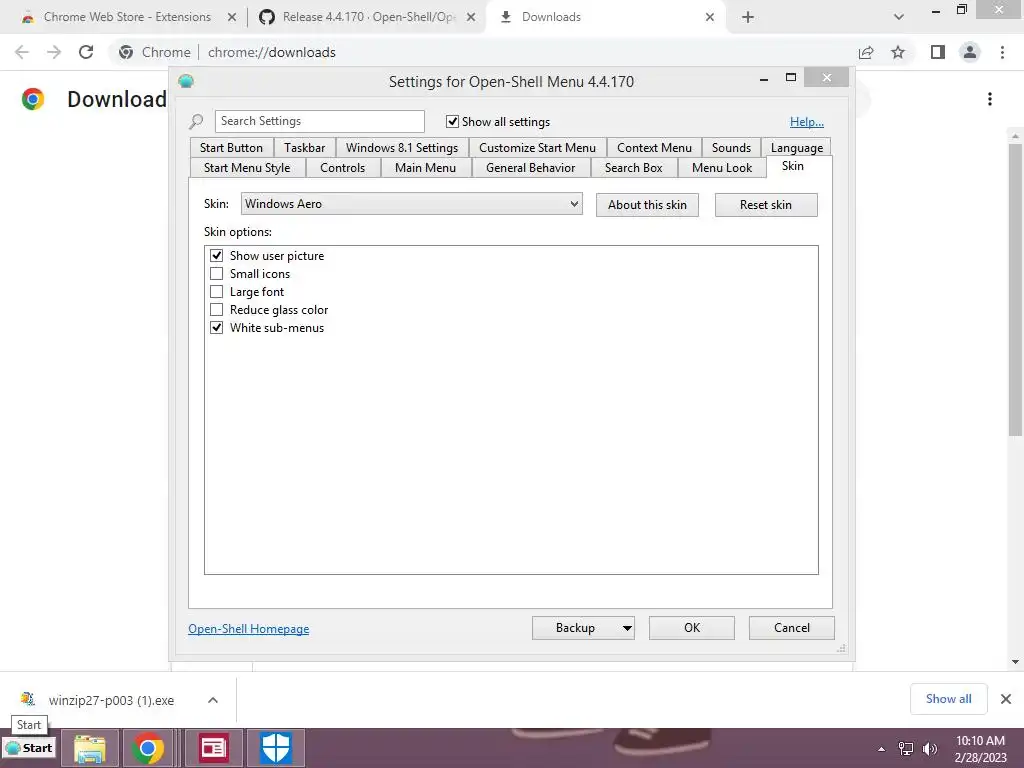Open new Chrome tab with plus icon
1024x768 pixels.
[748, 17]
